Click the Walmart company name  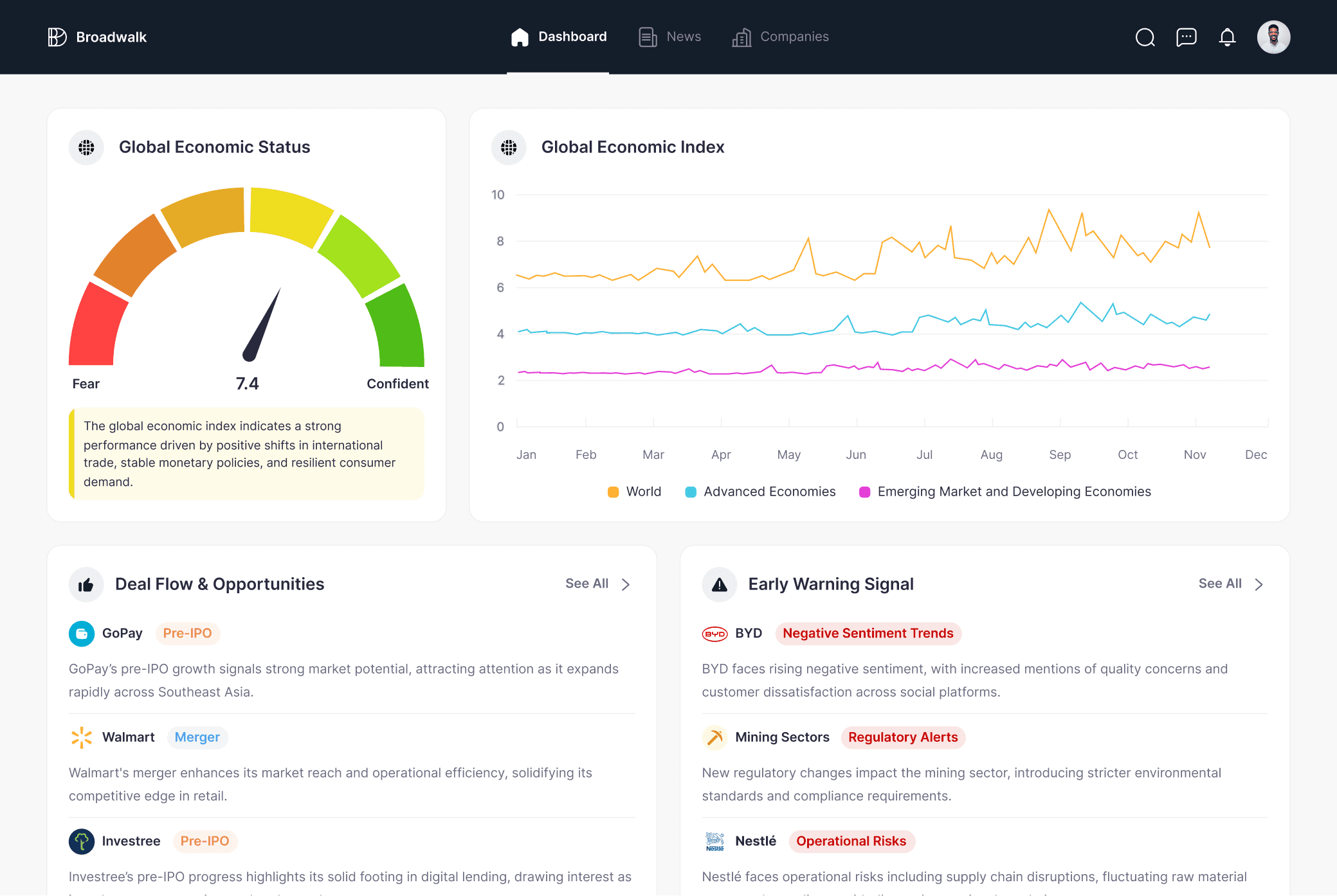pos(129,737)
